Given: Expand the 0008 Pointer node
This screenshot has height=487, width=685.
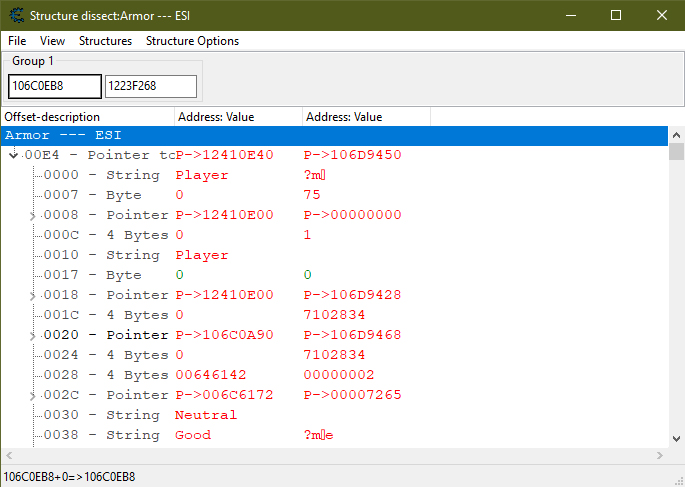Looking at the screenshot, I should [33, 216].
